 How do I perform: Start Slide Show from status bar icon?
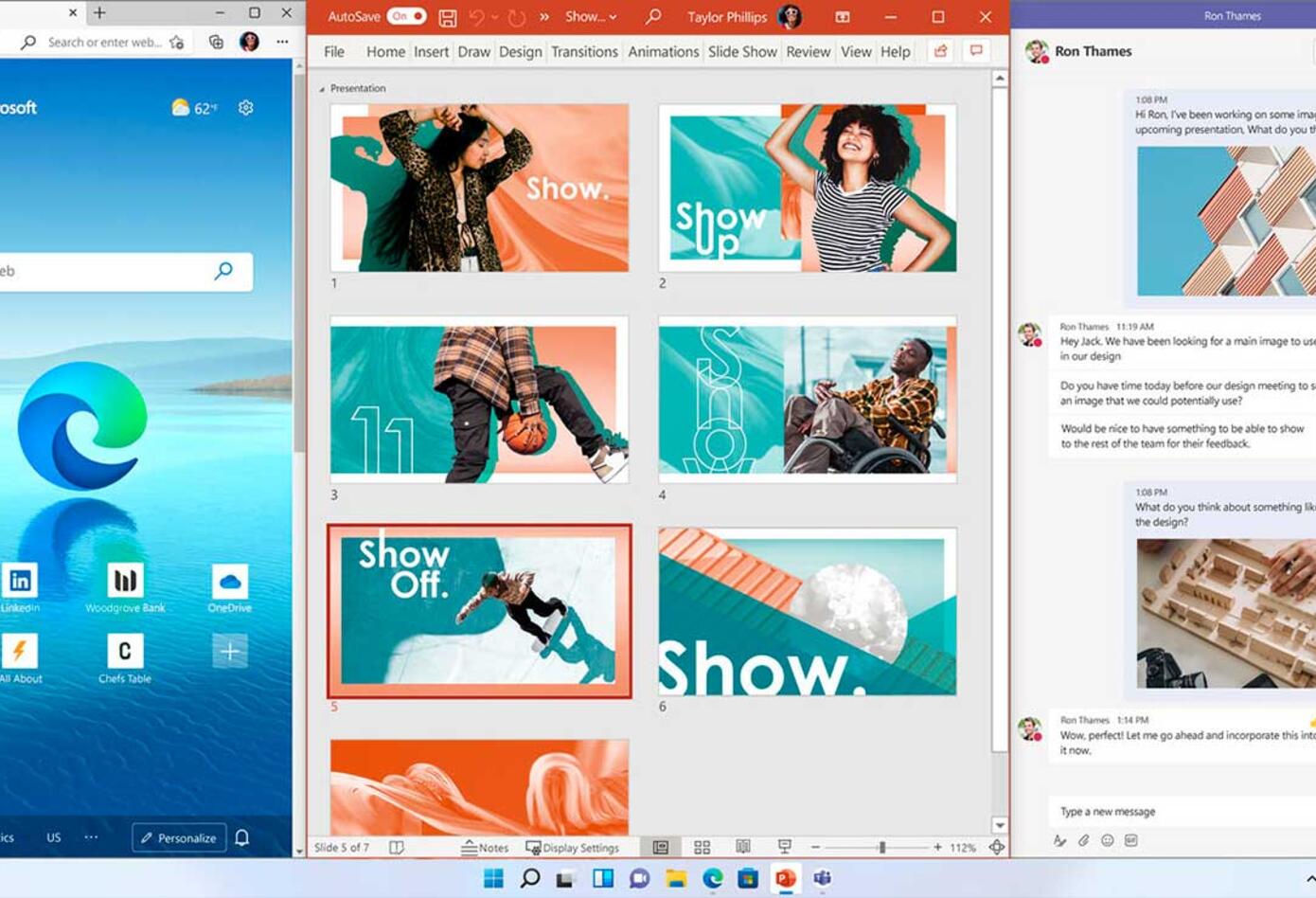click(x=784, y=847)
